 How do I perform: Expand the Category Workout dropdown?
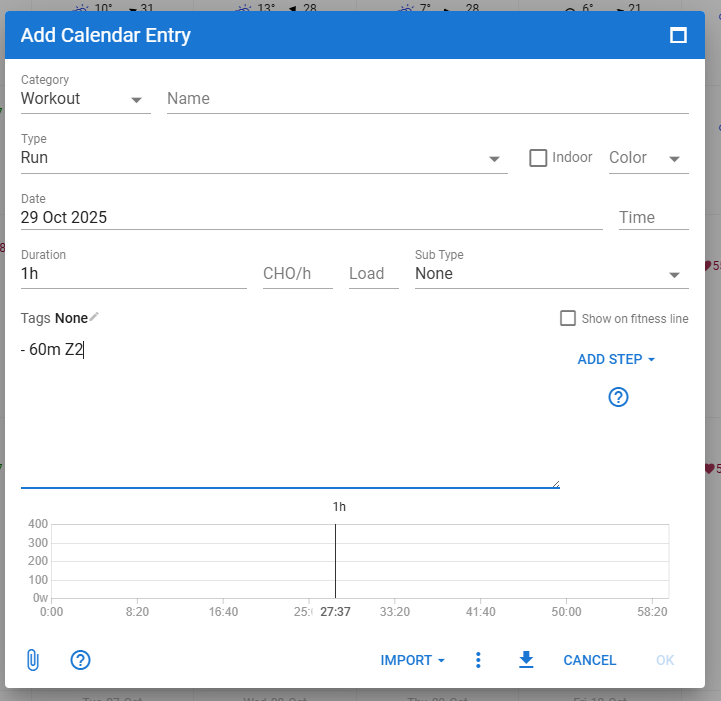[x=136, y=99]
